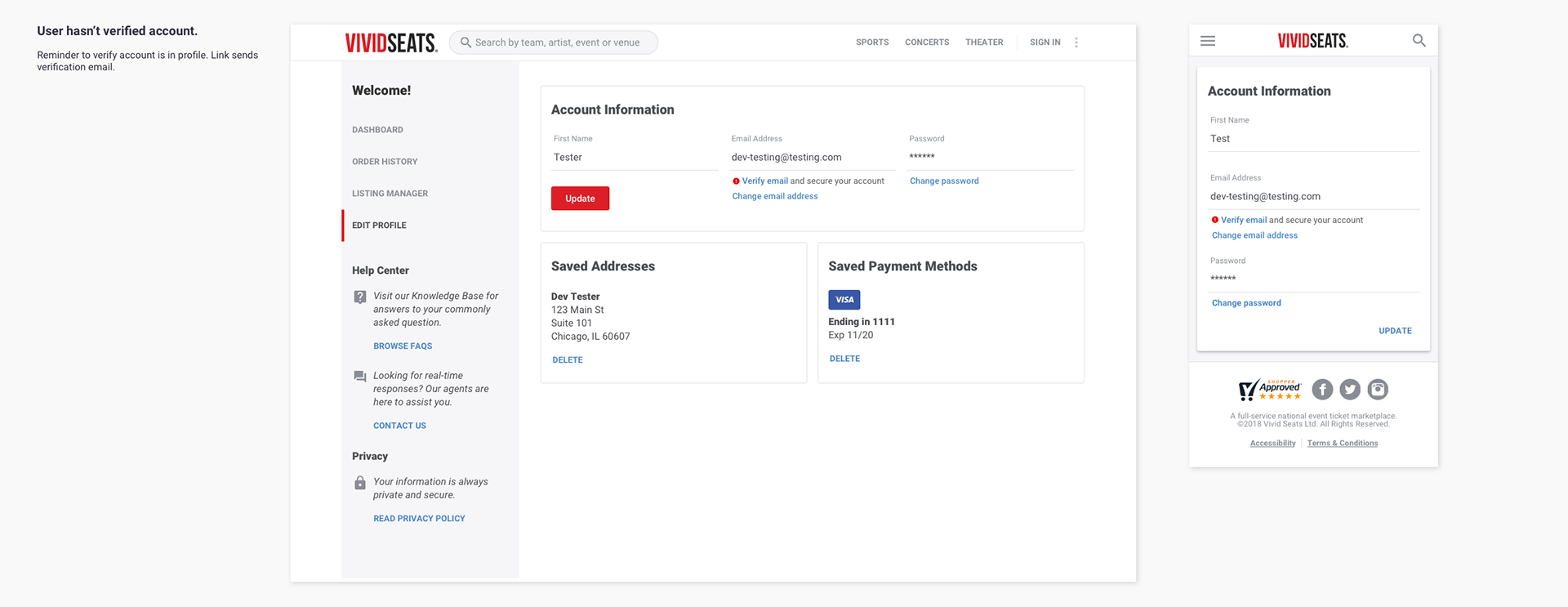Open Browse FAQs link
Viewport: 1568px width, 607px height.
(x=403, y=346)
